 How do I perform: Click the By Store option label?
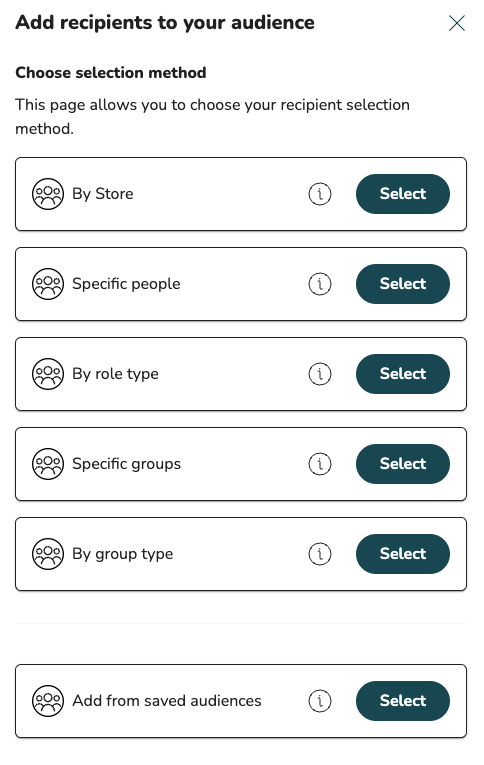tap(103, 194)
